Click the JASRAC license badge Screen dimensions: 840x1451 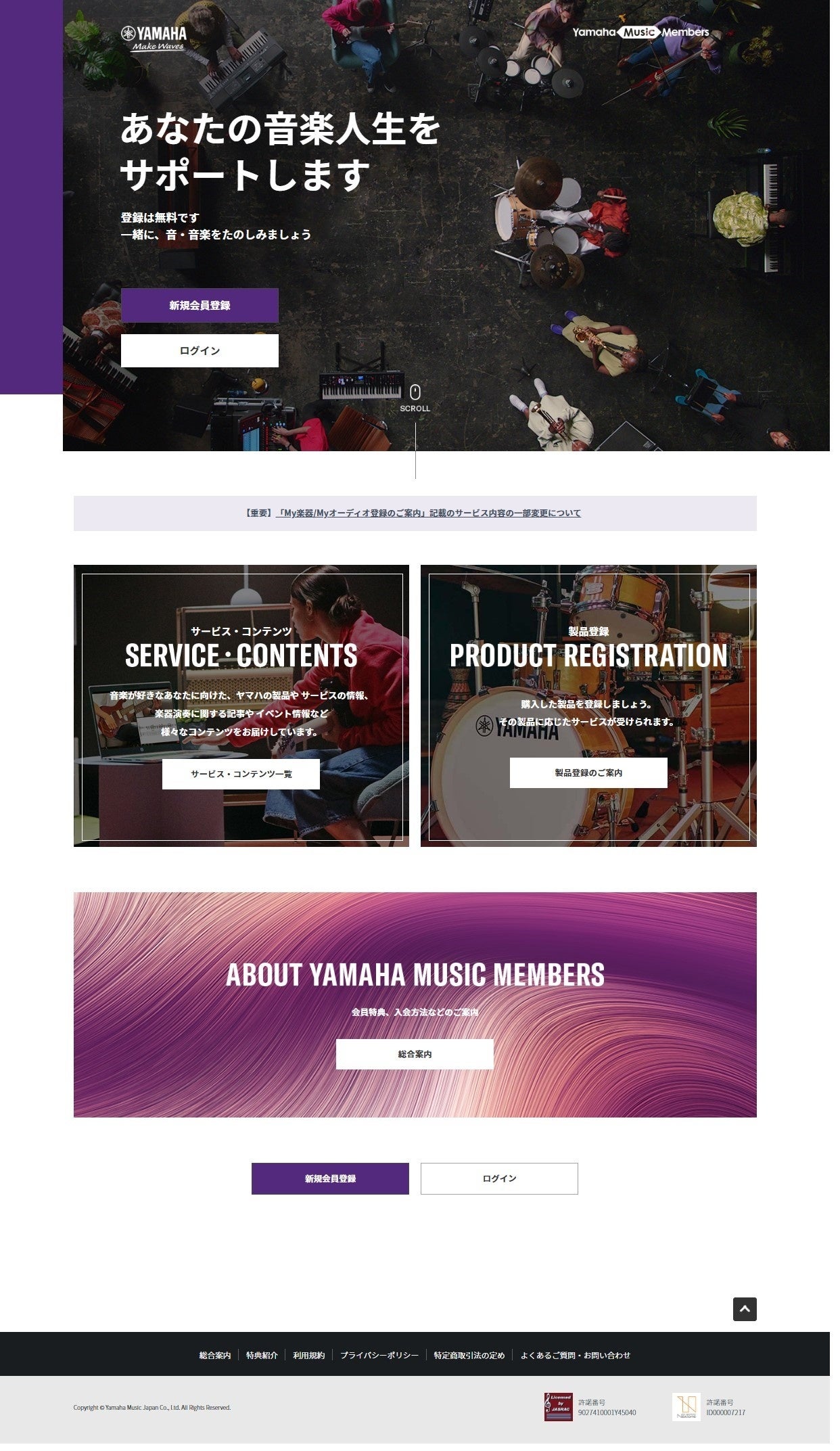pos(559,1407)
